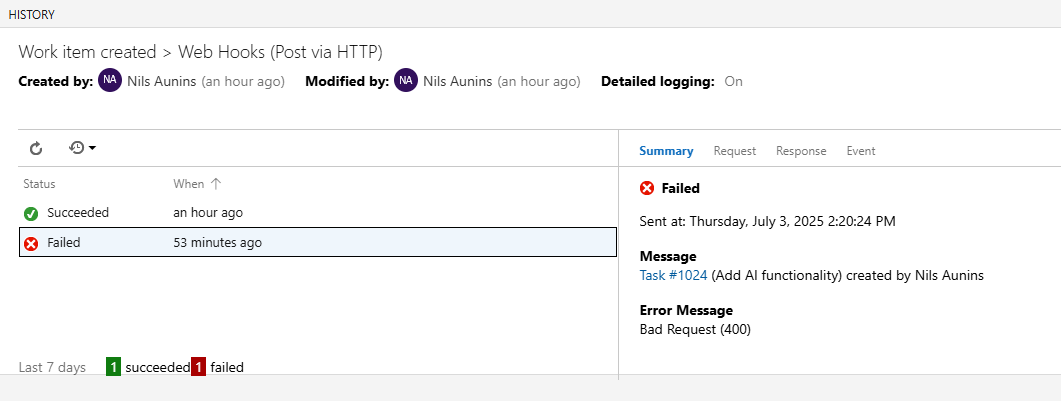Switch to the Summary tab
This screenshot has height=401, width=1061.
pyautogui.click(x=666, y=151)
